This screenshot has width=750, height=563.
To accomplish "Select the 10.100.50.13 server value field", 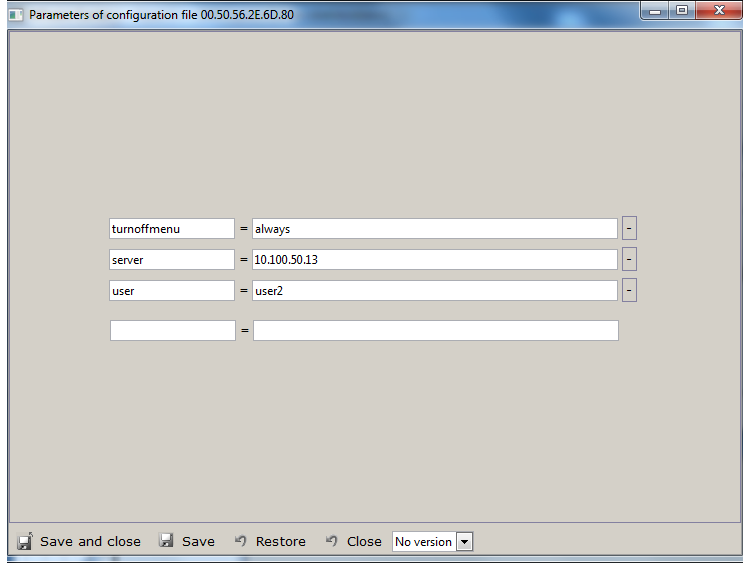I will [x=434, y=260].
